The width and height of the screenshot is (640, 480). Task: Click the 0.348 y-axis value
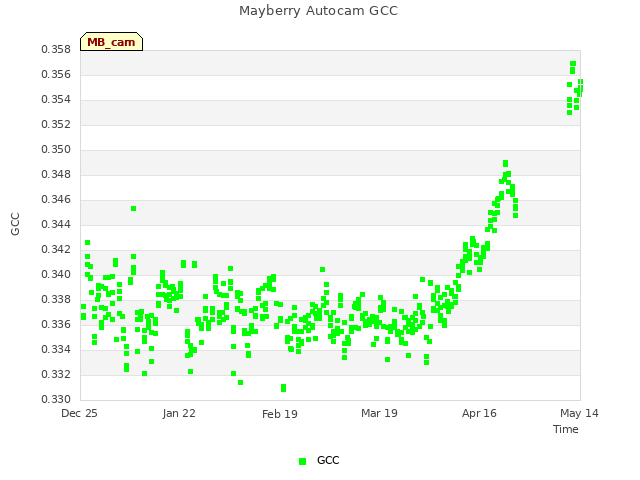tap(56, 174)
